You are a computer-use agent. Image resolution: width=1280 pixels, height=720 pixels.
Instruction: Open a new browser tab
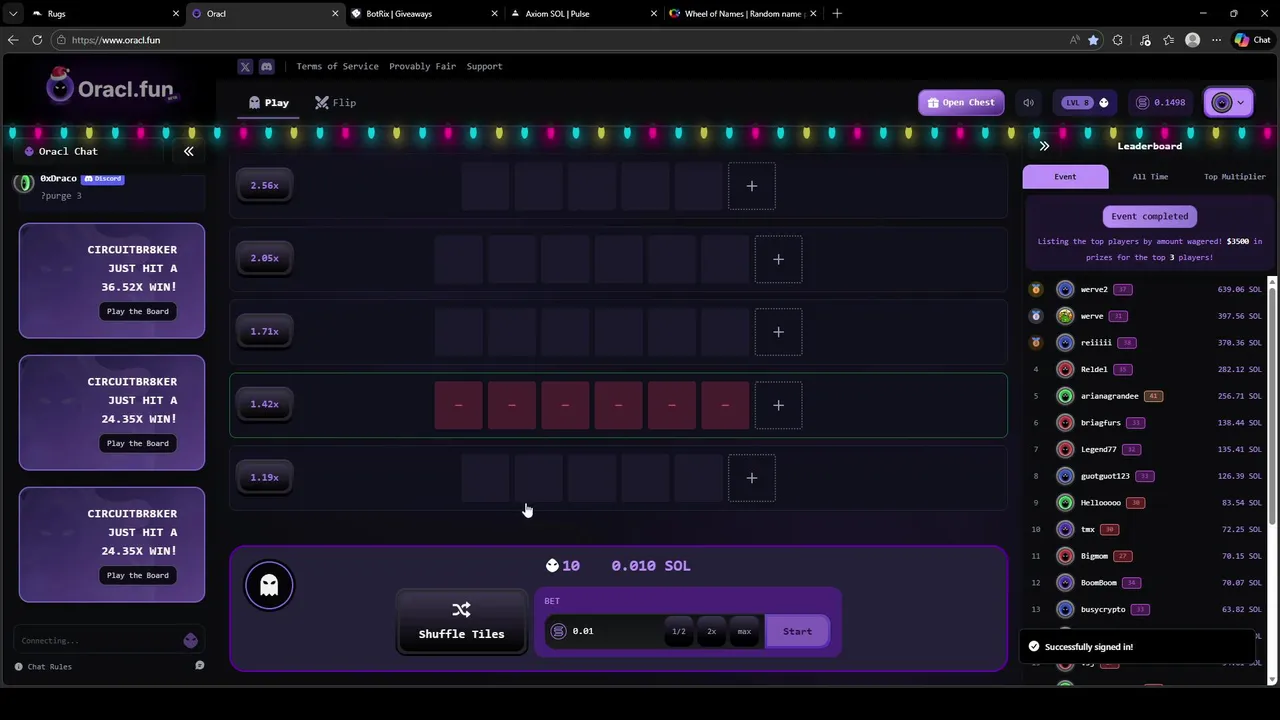[x=837, y=14]
